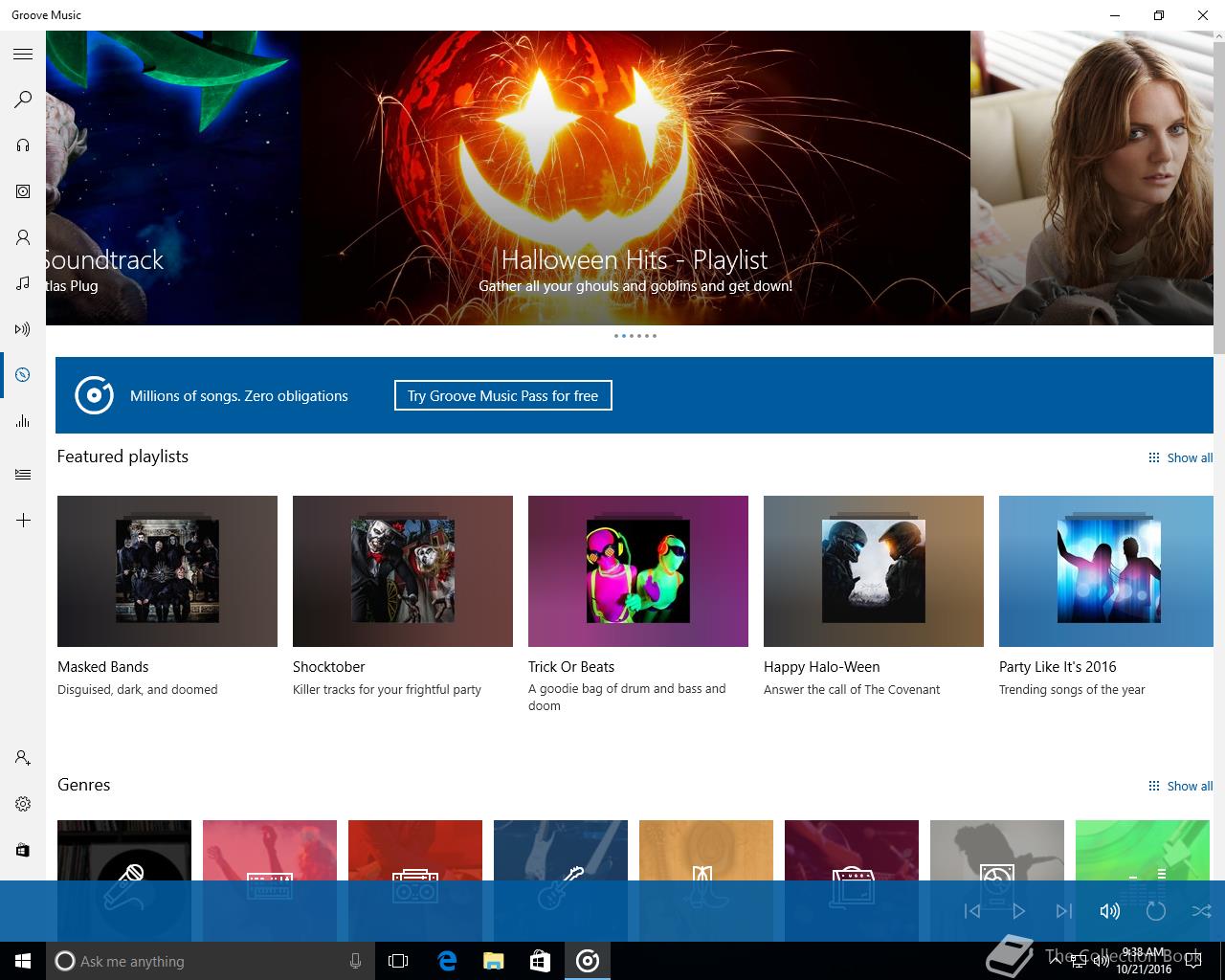Click the Cortana Ask me anything box

click(210, 961)
